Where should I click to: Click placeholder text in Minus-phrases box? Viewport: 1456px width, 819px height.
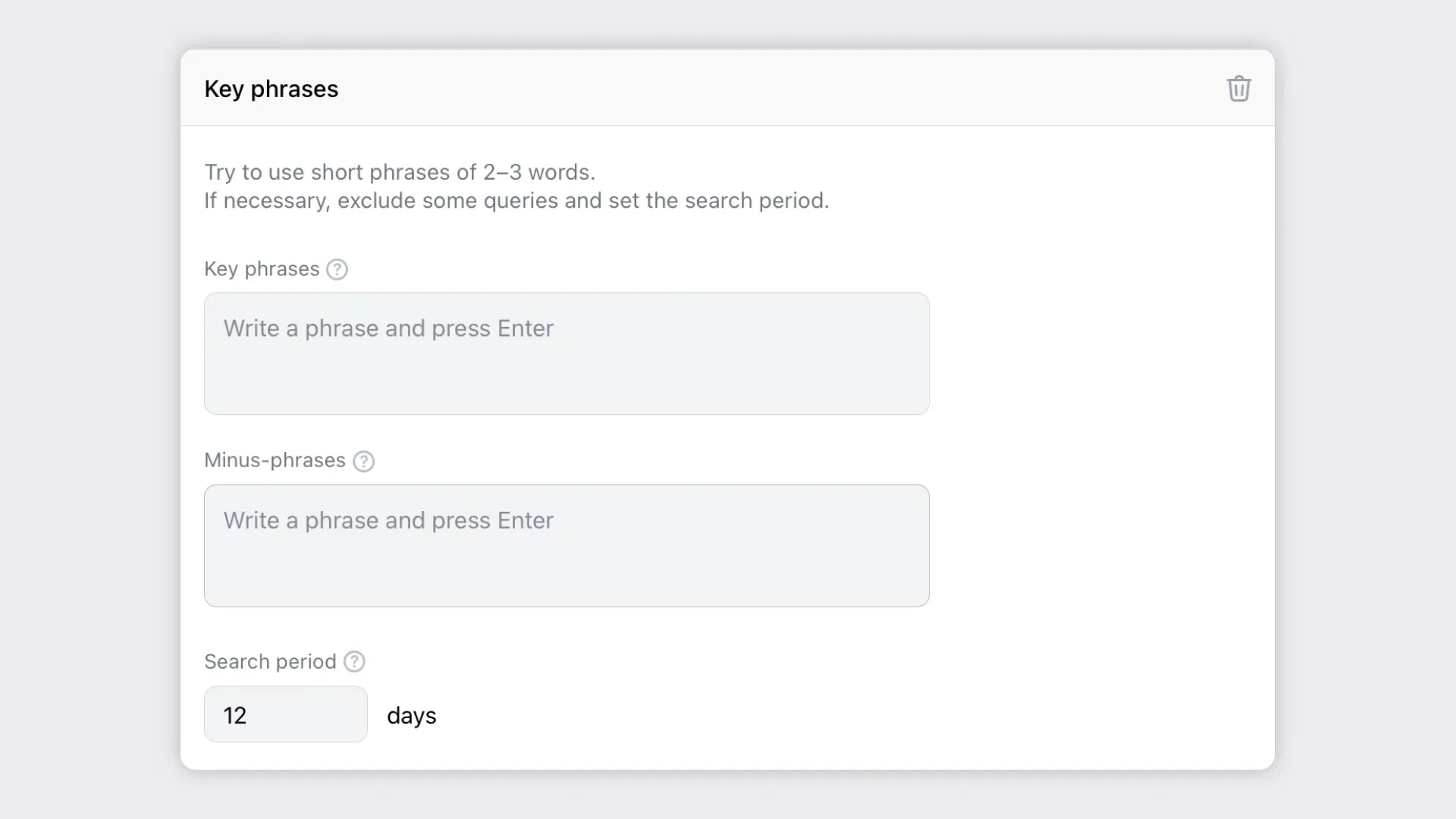tap(388, 520)
